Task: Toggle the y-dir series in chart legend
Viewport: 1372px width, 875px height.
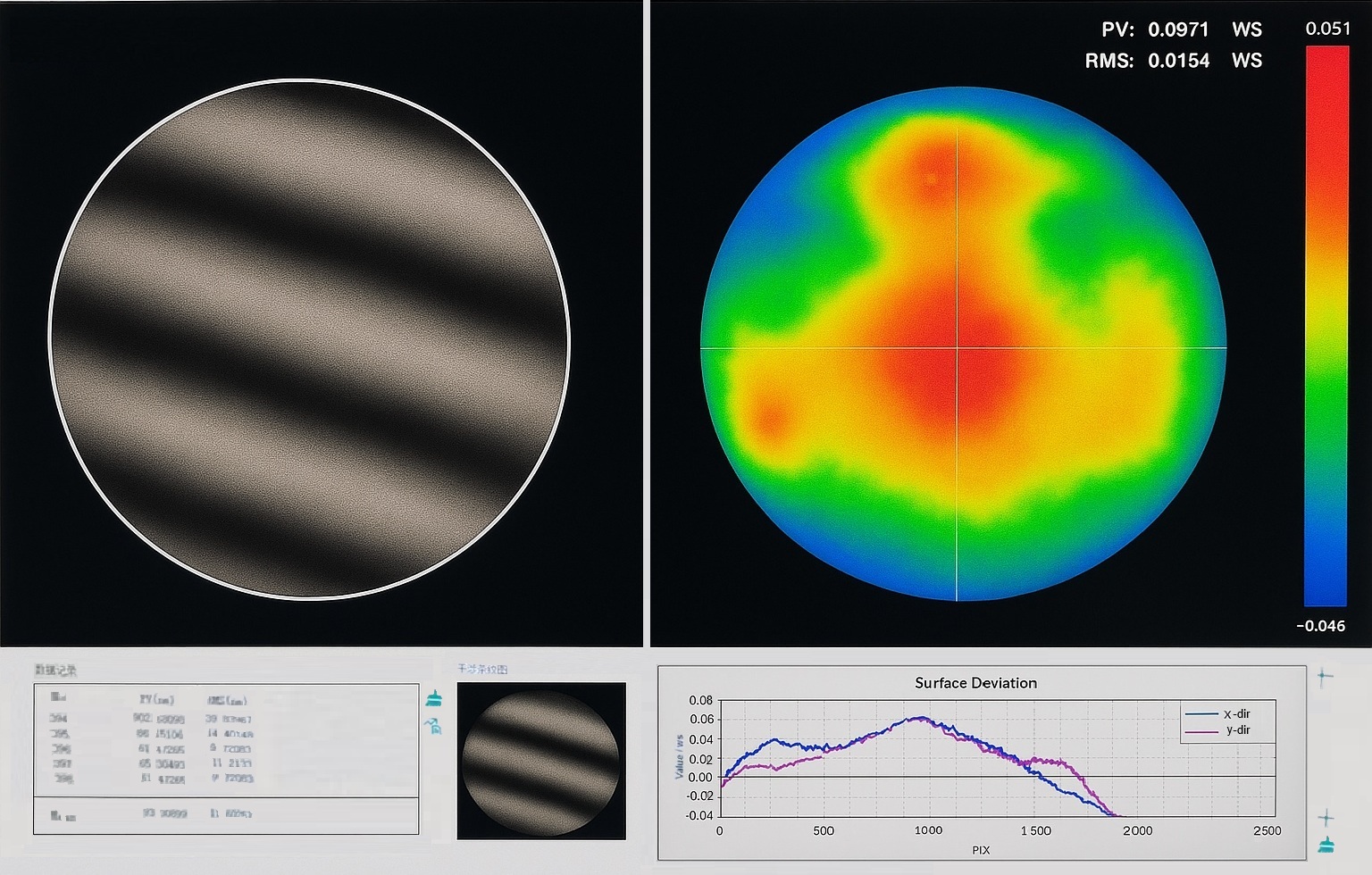Action: click(x=1218, y=730)
